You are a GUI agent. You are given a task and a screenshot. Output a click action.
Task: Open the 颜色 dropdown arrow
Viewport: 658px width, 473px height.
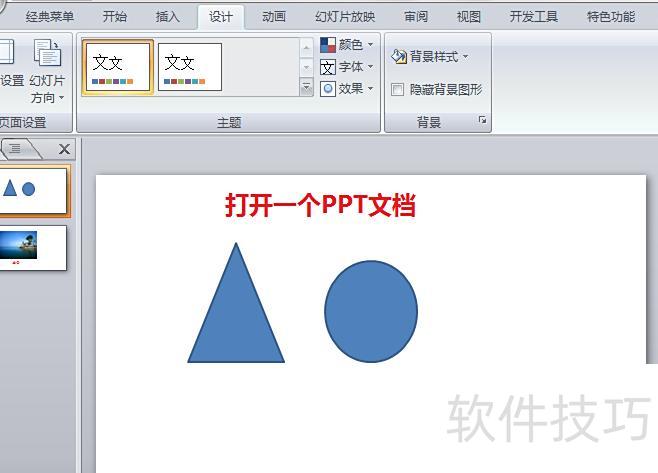pos(371,44)
